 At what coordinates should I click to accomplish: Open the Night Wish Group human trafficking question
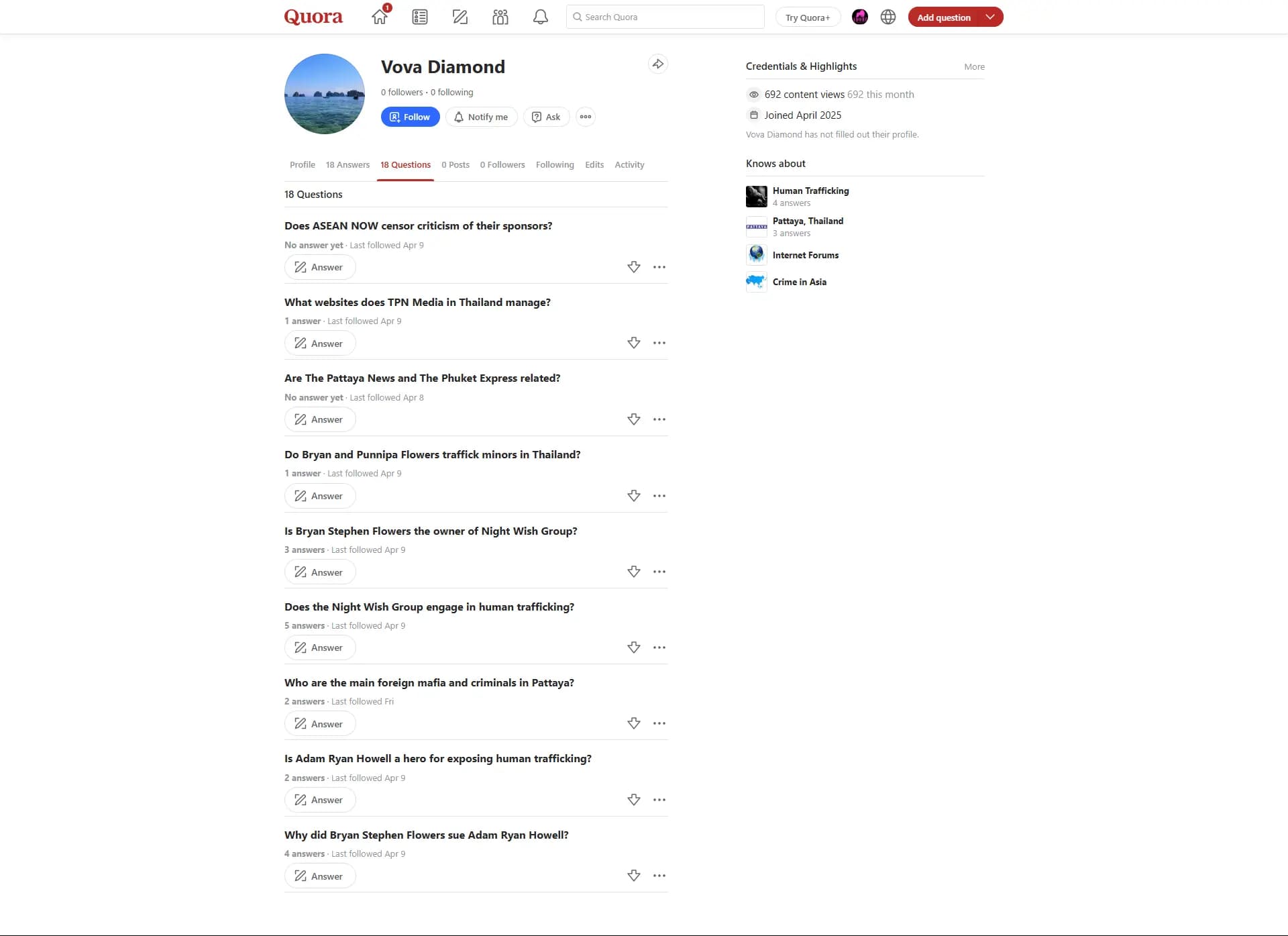(x=429, y=607)
